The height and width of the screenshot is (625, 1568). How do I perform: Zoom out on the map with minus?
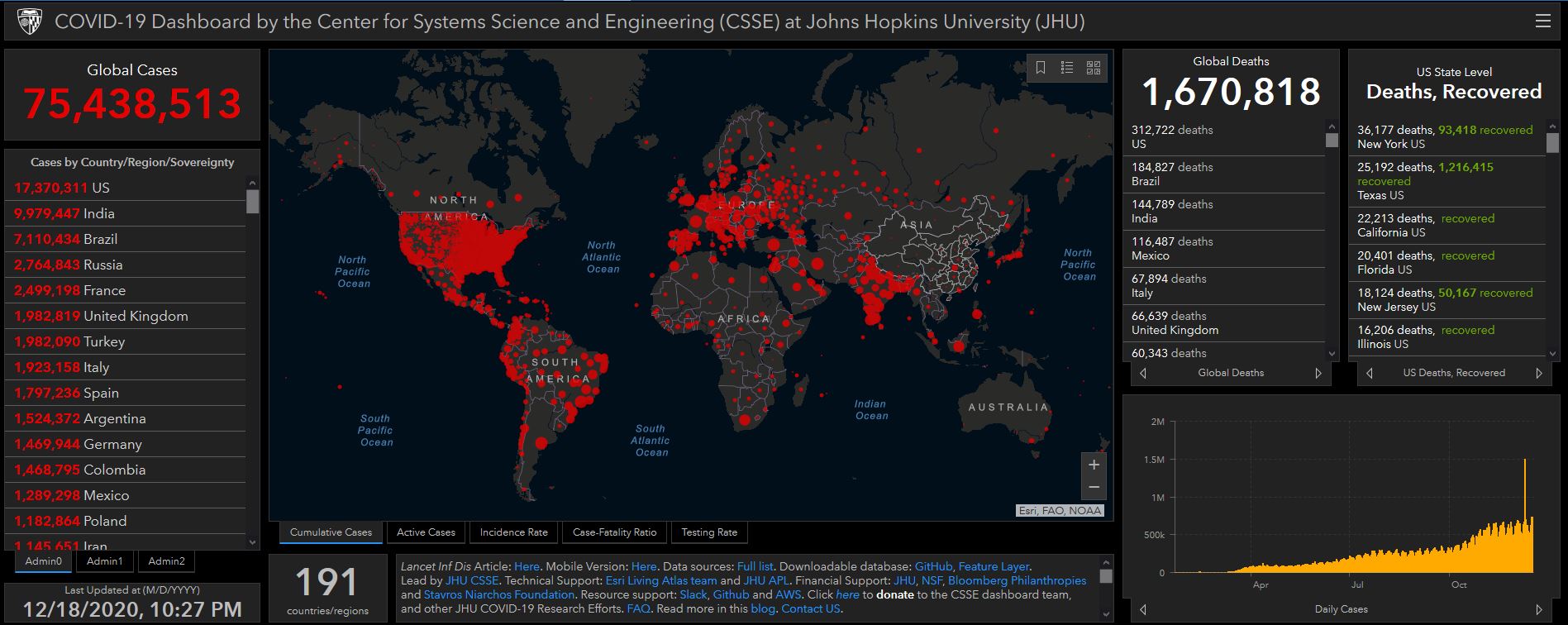coord(1094,488)
